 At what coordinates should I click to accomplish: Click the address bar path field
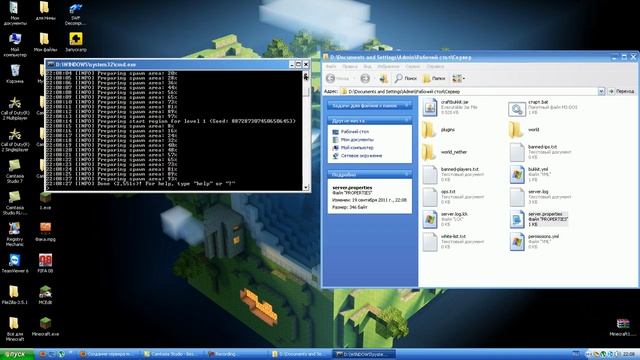469,91
